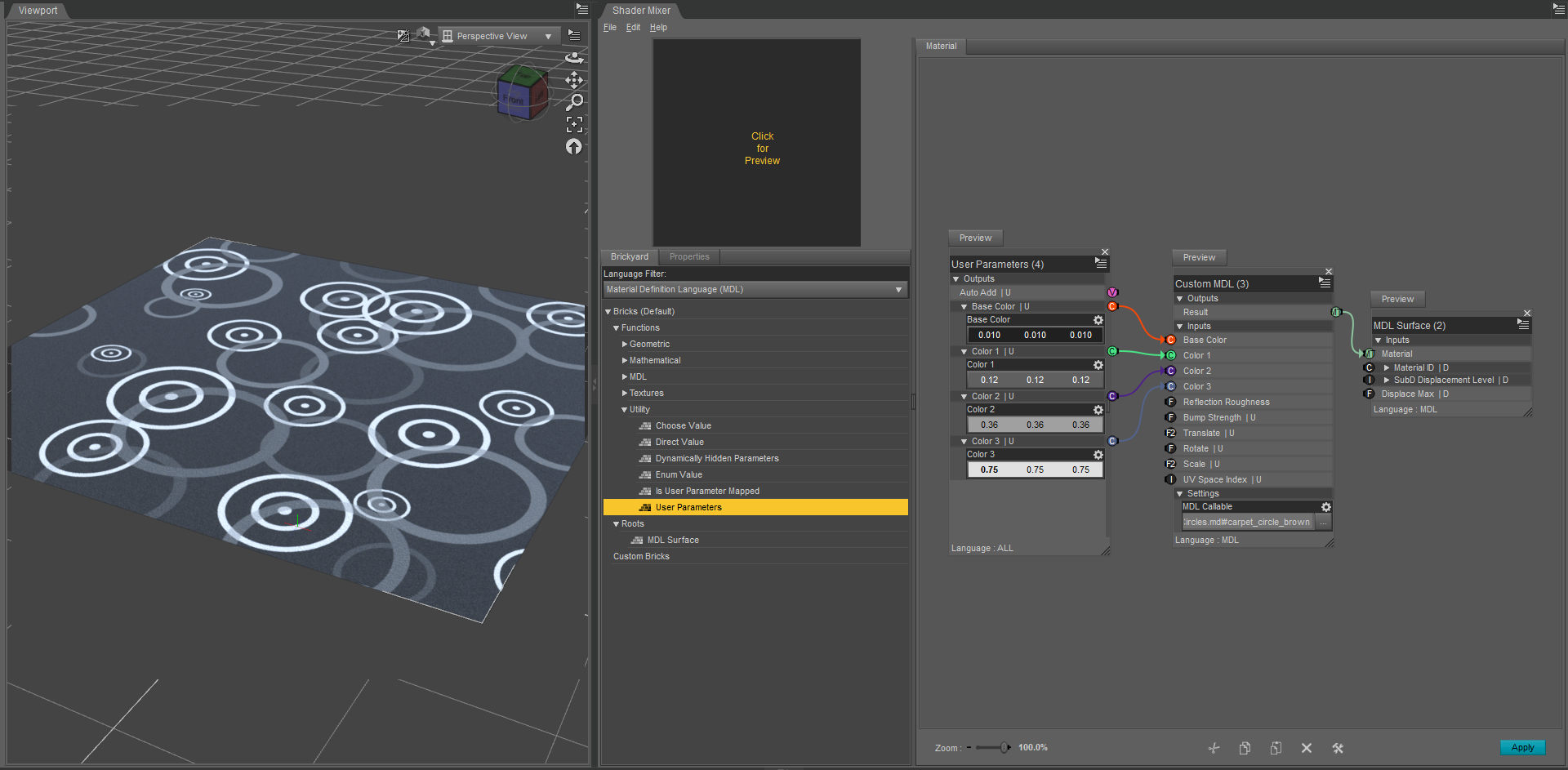The width and height of the screenshot is (1568, 770).
Task: Collapse the Utility tree node
Action: point(625,410)
